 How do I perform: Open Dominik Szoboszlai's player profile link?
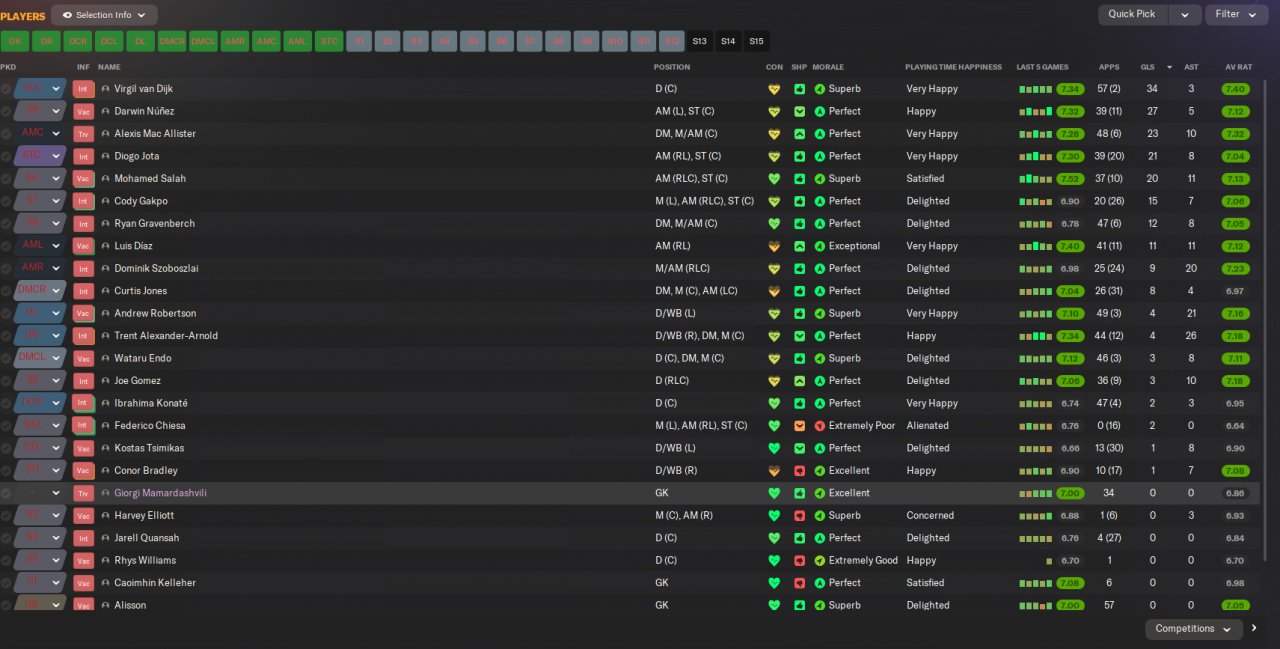[158, 269]
